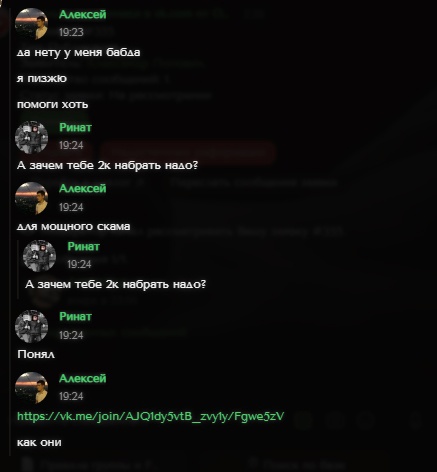Screen dimensions: 437x472
Task: Open the vk.me/join chat invite link
Action: pos(150,416)
